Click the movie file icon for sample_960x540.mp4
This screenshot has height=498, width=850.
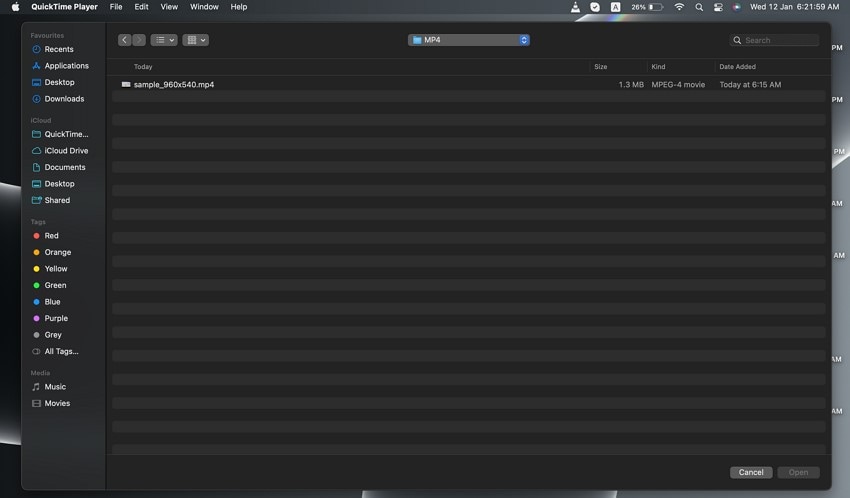126,85
